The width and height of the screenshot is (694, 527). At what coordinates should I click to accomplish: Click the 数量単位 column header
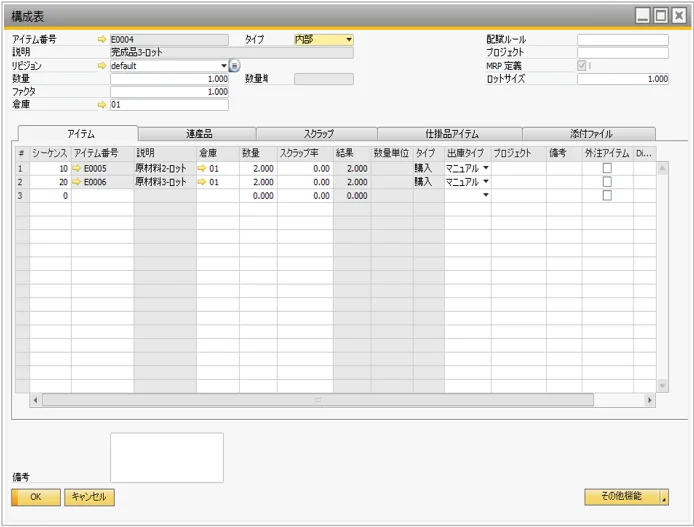392,153
